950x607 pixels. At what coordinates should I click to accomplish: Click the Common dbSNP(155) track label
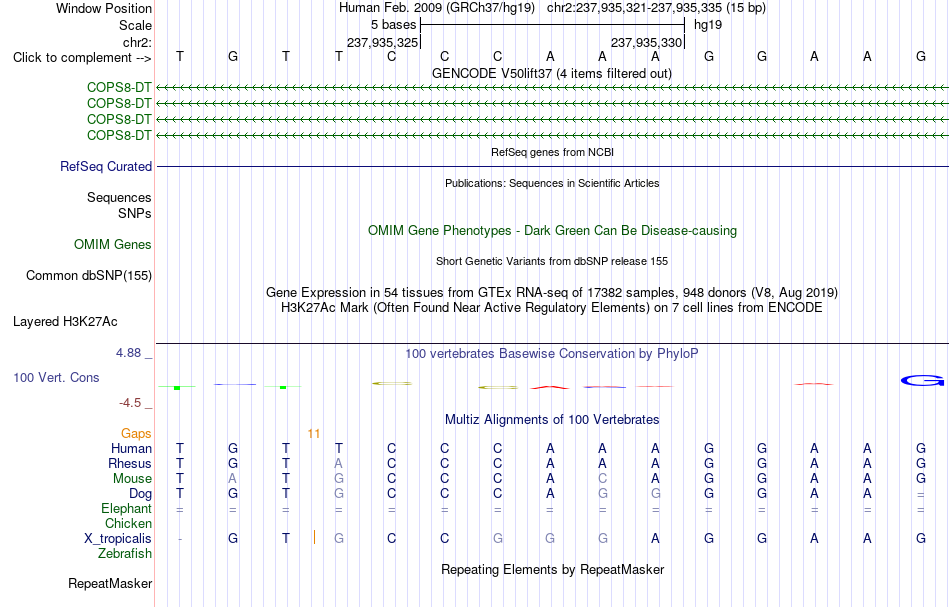click(x=89, y=276)
